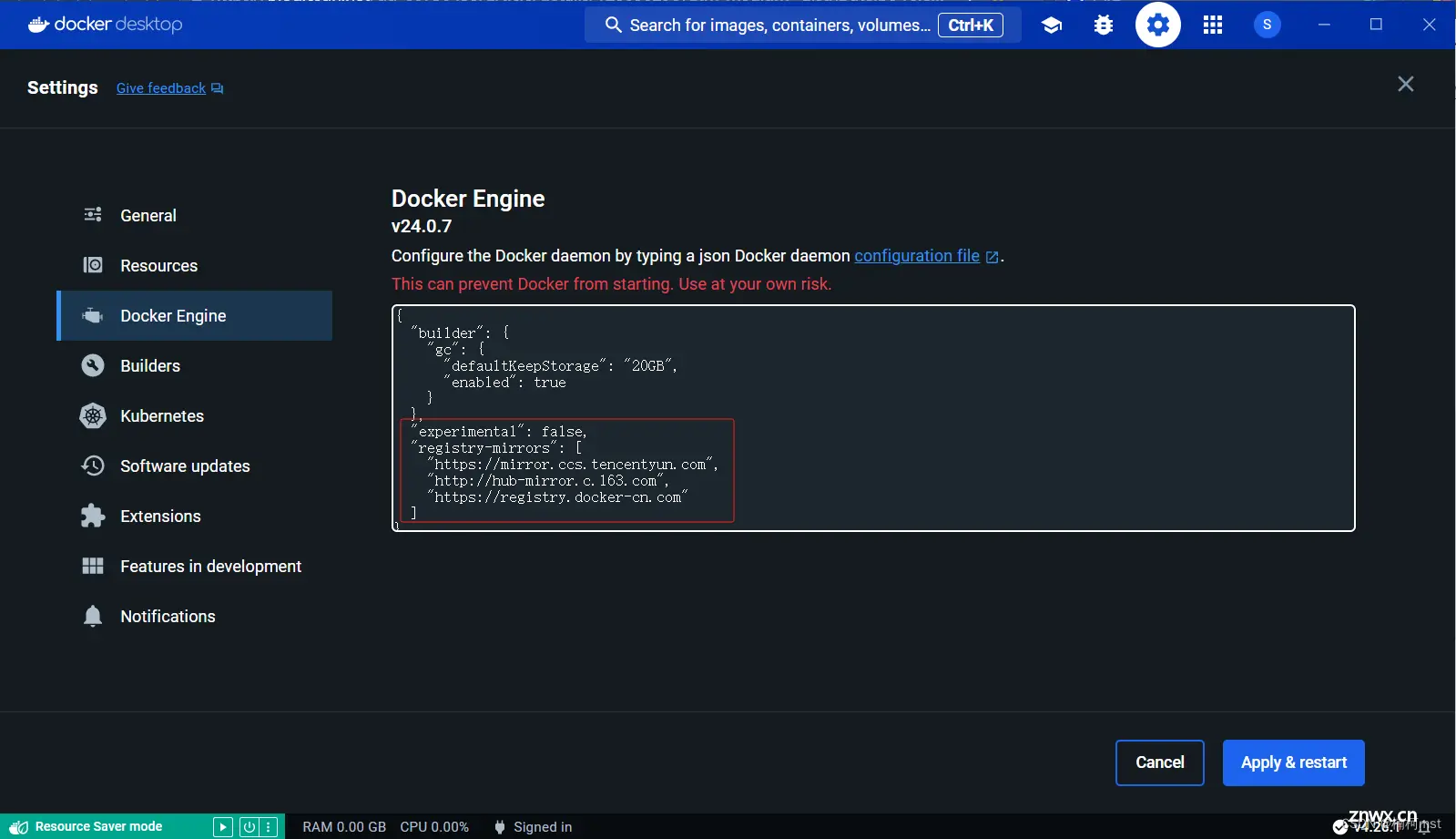
Task: Click the "defaultKeepStorage": "20GB" line
Action: [x=561, y=366]
